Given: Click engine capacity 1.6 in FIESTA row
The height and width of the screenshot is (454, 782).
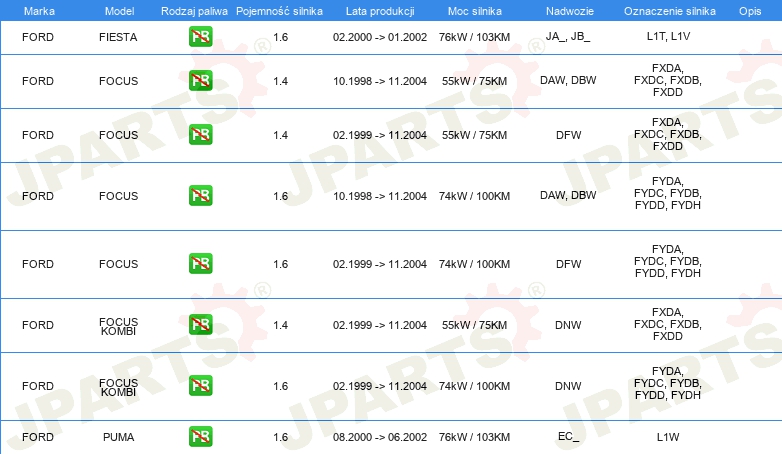Looking at the screenshot, I should pos(281,37).
